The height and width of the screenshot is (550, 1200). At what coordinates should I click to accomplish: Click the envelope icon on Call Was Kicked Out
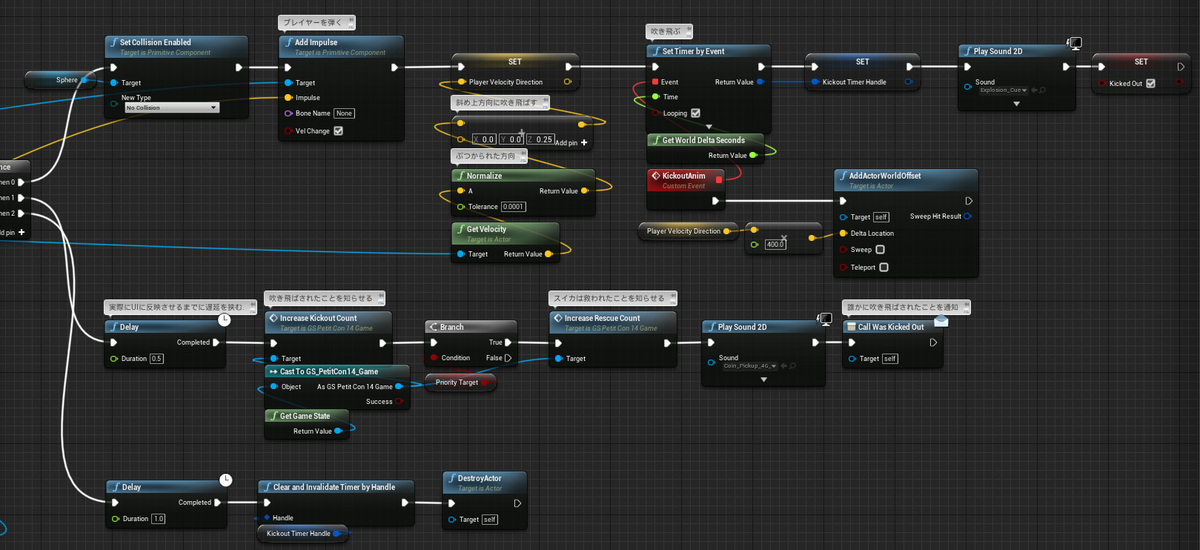click(x=941, y=321)
